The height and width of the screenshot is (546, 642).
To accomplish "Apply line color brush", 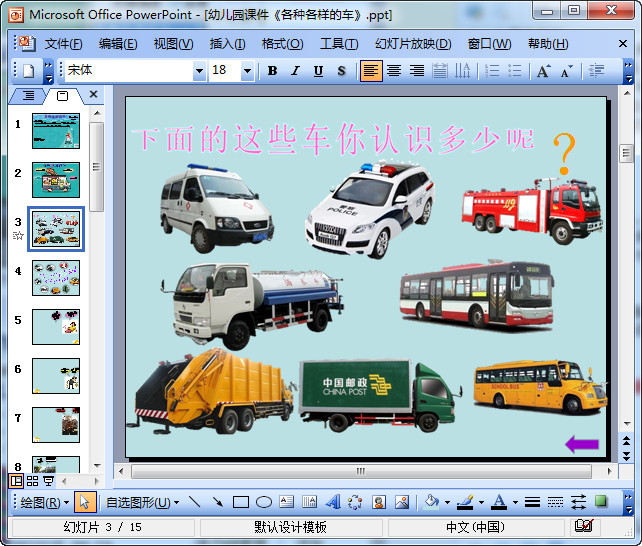I will click(x=465, y=502).
